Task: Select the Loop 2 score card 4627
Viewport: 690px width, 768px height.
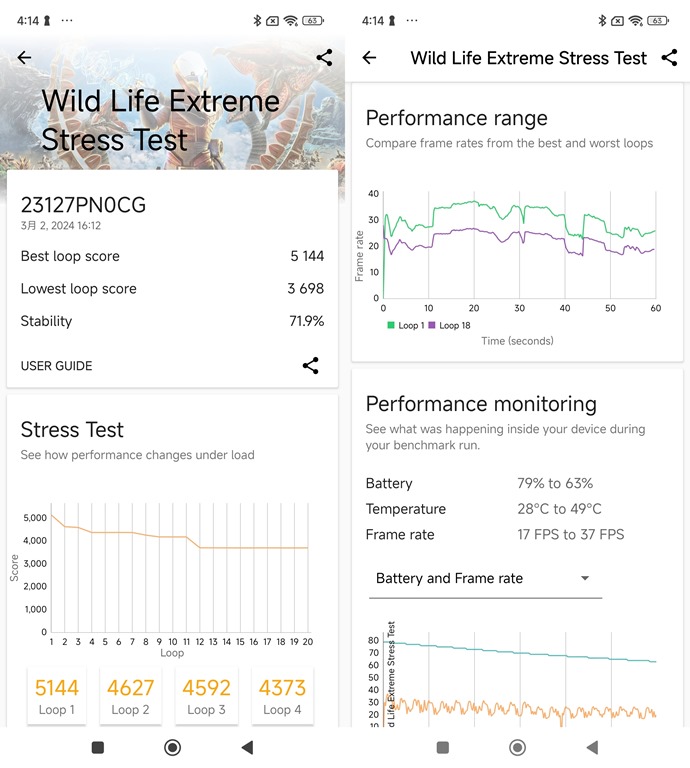Action: click(131, 695)
